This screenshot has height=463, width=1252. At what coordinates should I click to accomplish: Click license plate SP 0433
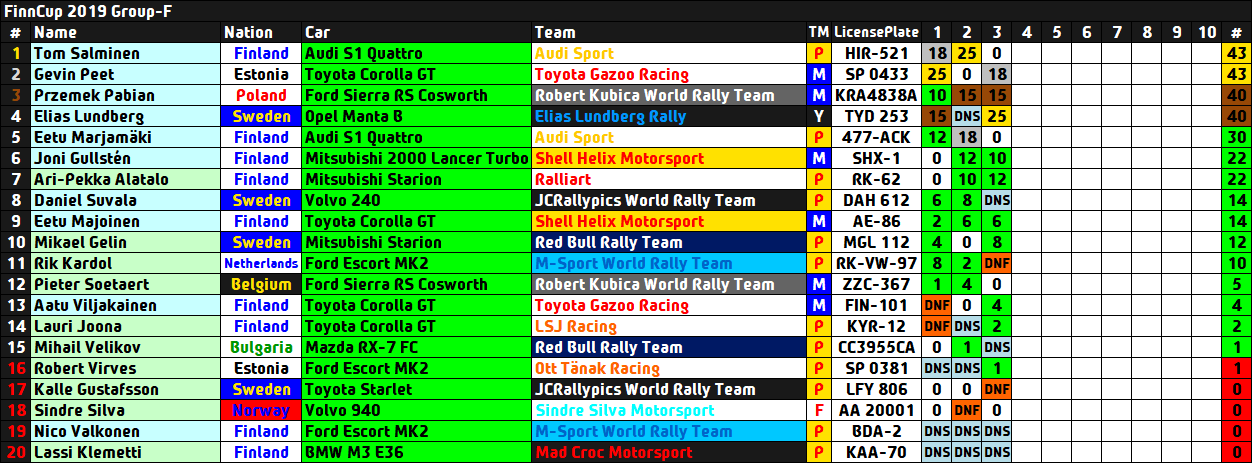point(877,74)
